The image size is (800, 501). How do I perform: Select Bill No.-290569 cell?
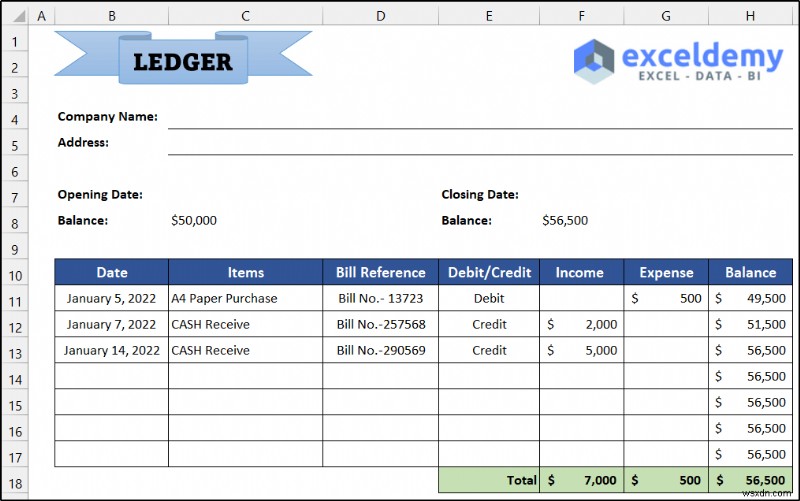tap(381, 350)
